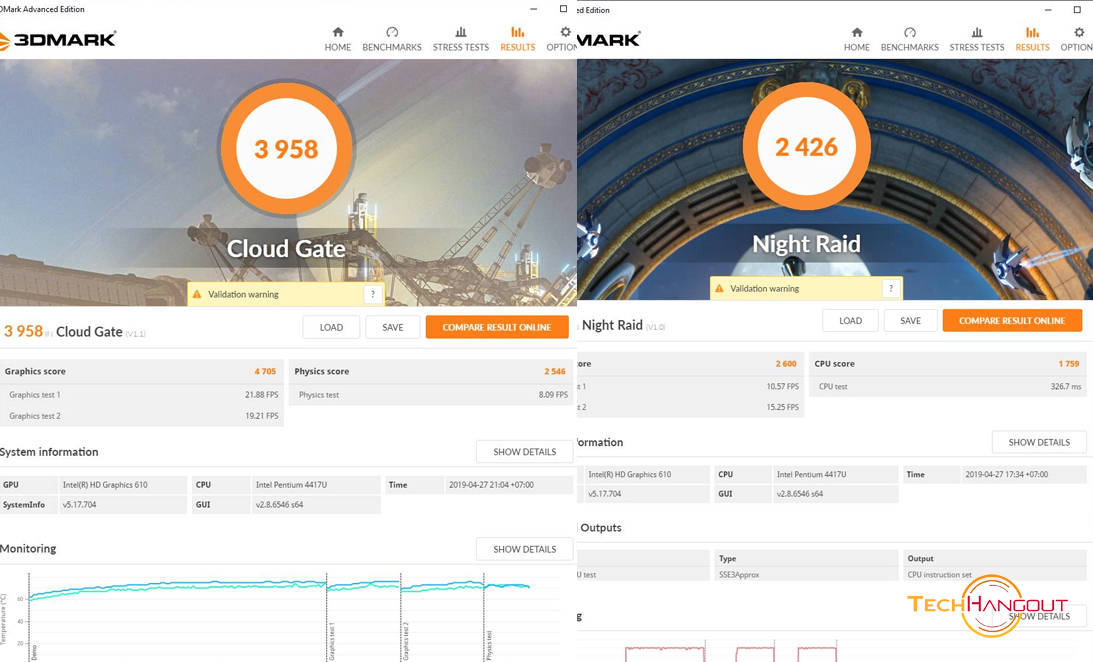Select the 15.25 FPS result in Night Raid
The image size is (1093, 662).
coord(783,407)
